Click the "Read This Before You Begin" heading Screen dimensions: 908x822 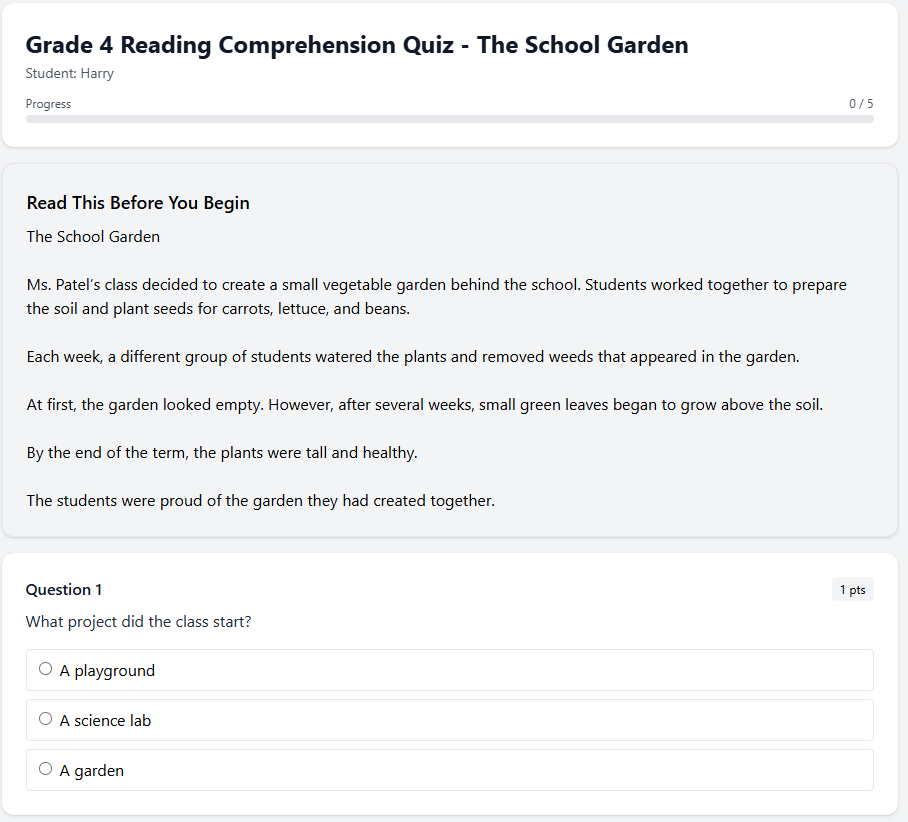[x=138, y=202]
